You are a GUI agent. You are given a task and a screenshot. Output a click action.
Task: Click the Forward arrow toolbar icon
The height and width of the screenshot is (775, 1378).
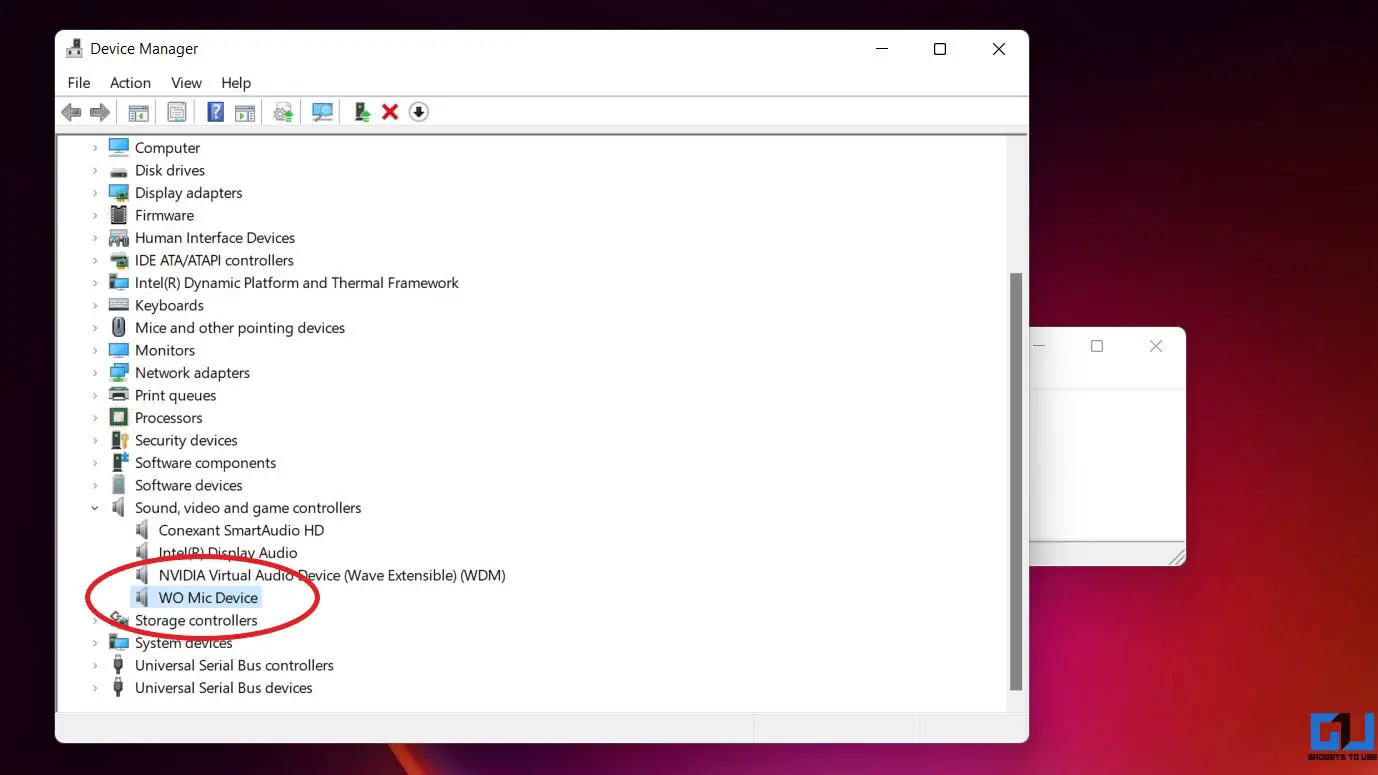[x=99, y=112]
